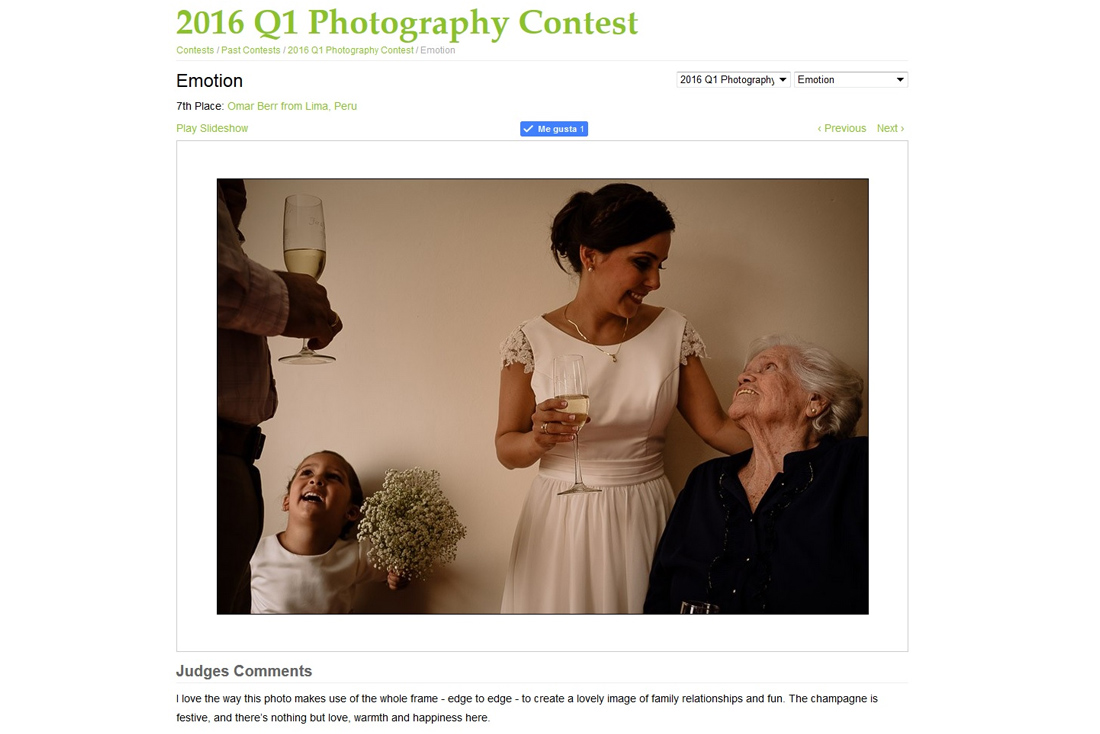This screenshot has height=734, width=1100.
Task: Open 2016 Q1 Photography Contest breadcrumb
Action: tap(351, 51)
